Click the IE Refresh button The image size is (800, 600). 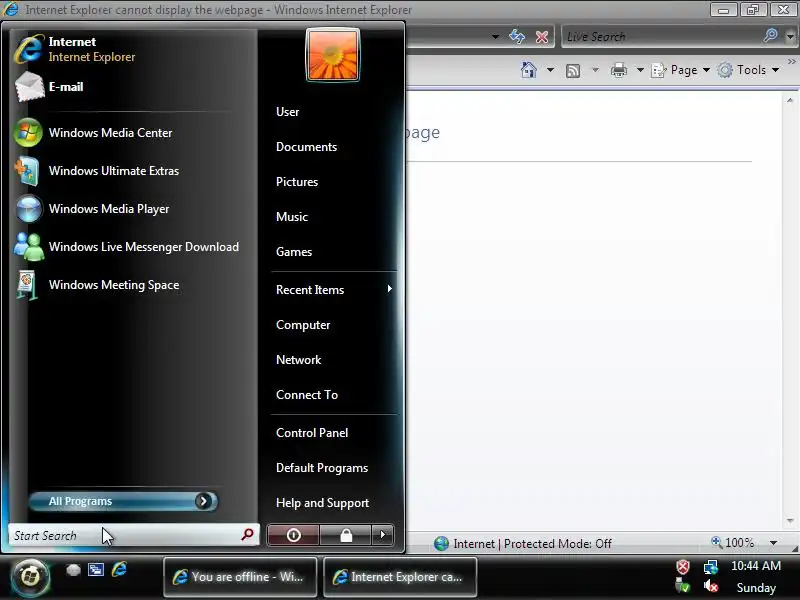(x=517, y=36)
